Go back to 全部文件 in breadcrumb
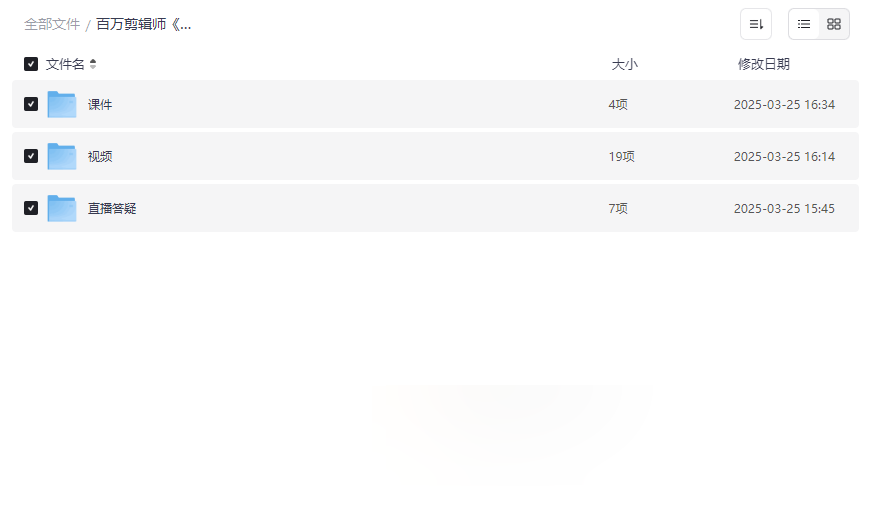This screenshot has width=874, height=514. (x=52, y=24)
